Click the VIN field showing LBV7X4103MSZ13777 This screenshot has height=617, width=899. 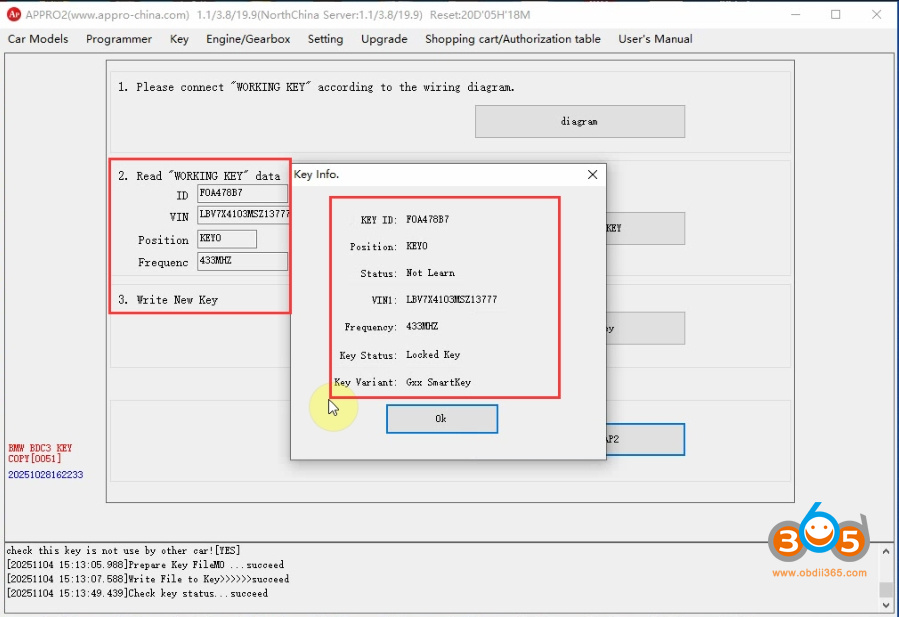point(241,216)
